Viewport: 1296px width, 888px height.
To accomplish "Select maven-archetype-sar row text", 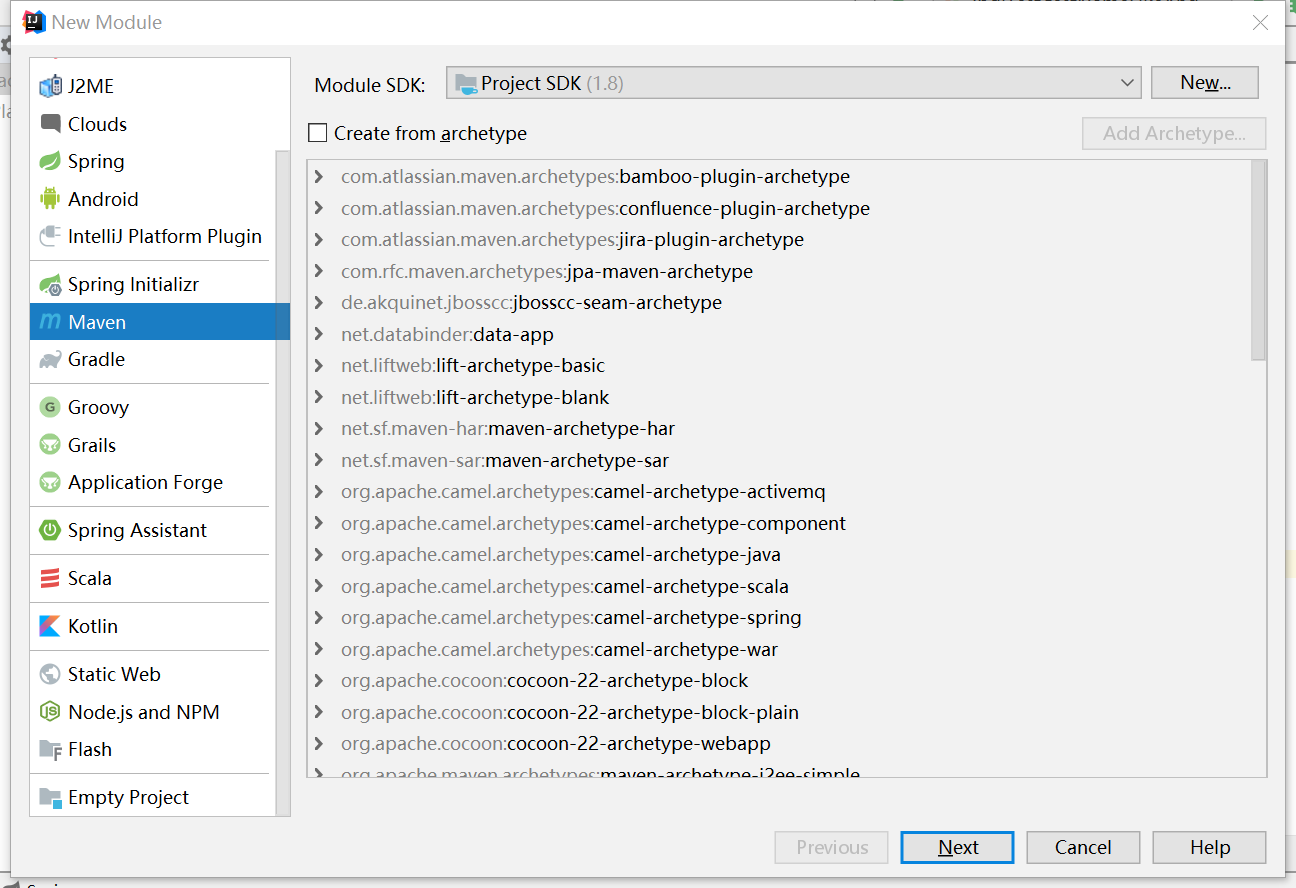I will point(505,460).
